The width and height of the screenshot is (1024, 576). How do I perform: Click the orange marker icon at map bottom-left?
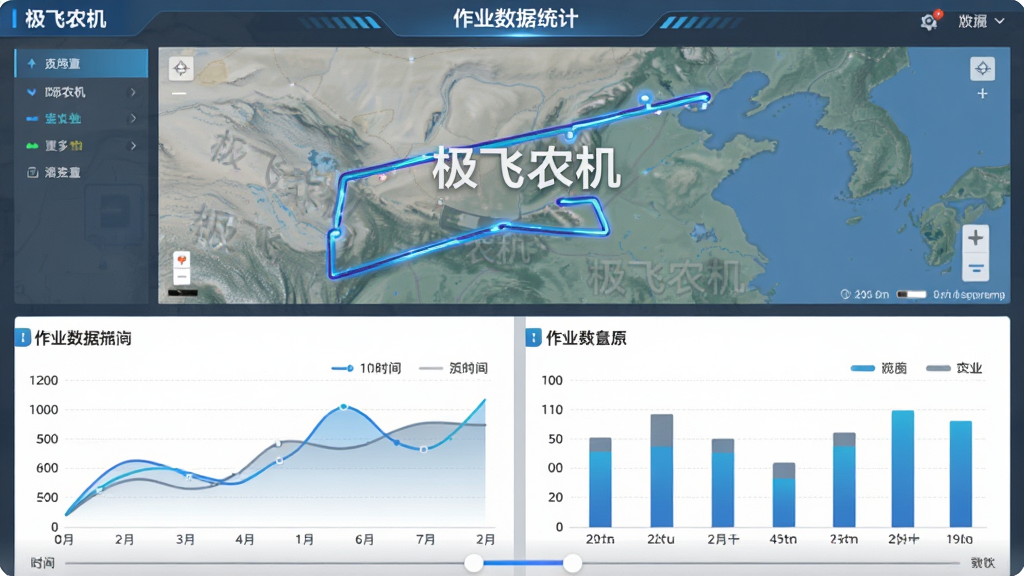(x=182, y=260)
